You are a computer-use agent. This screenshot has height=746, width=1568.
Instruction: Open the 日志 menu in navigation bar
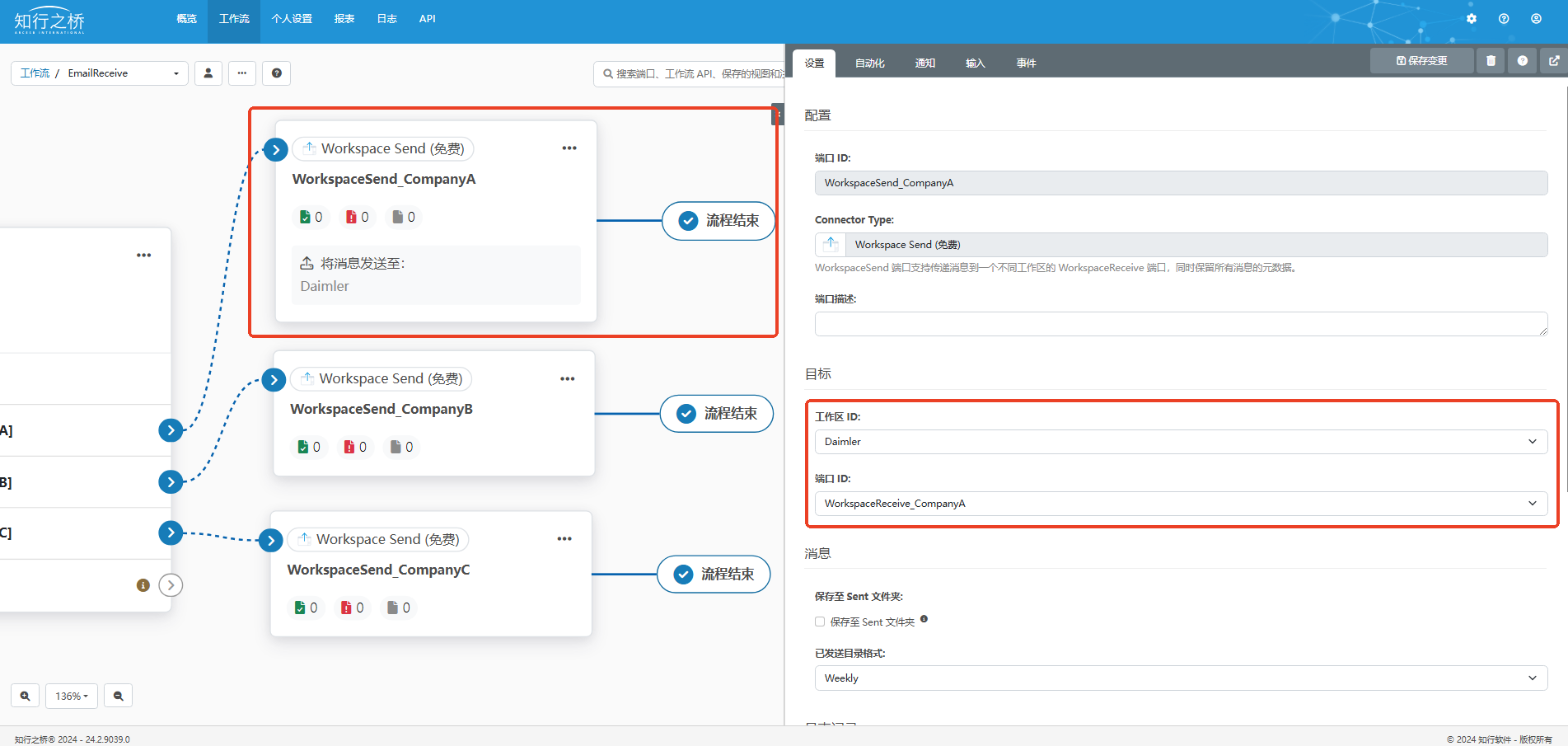tap(386, 19)
